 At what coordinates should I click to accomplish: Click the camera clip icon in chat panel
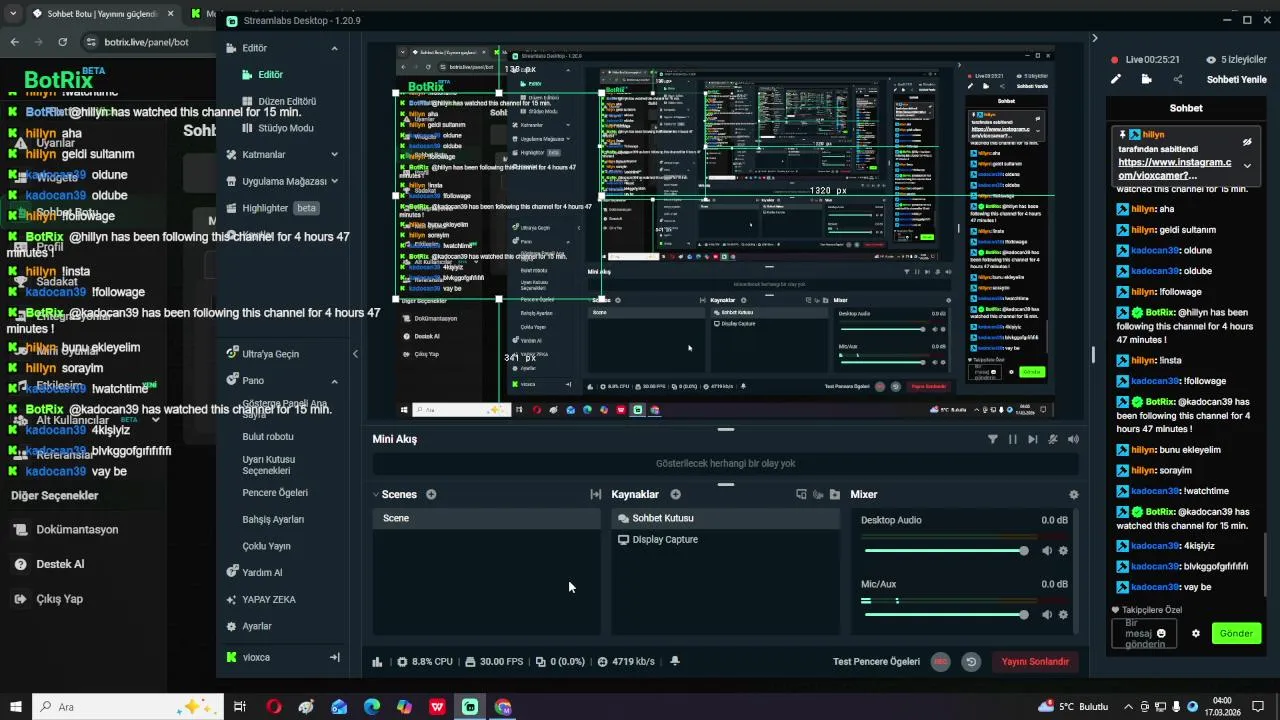[x=1146, y=79]
